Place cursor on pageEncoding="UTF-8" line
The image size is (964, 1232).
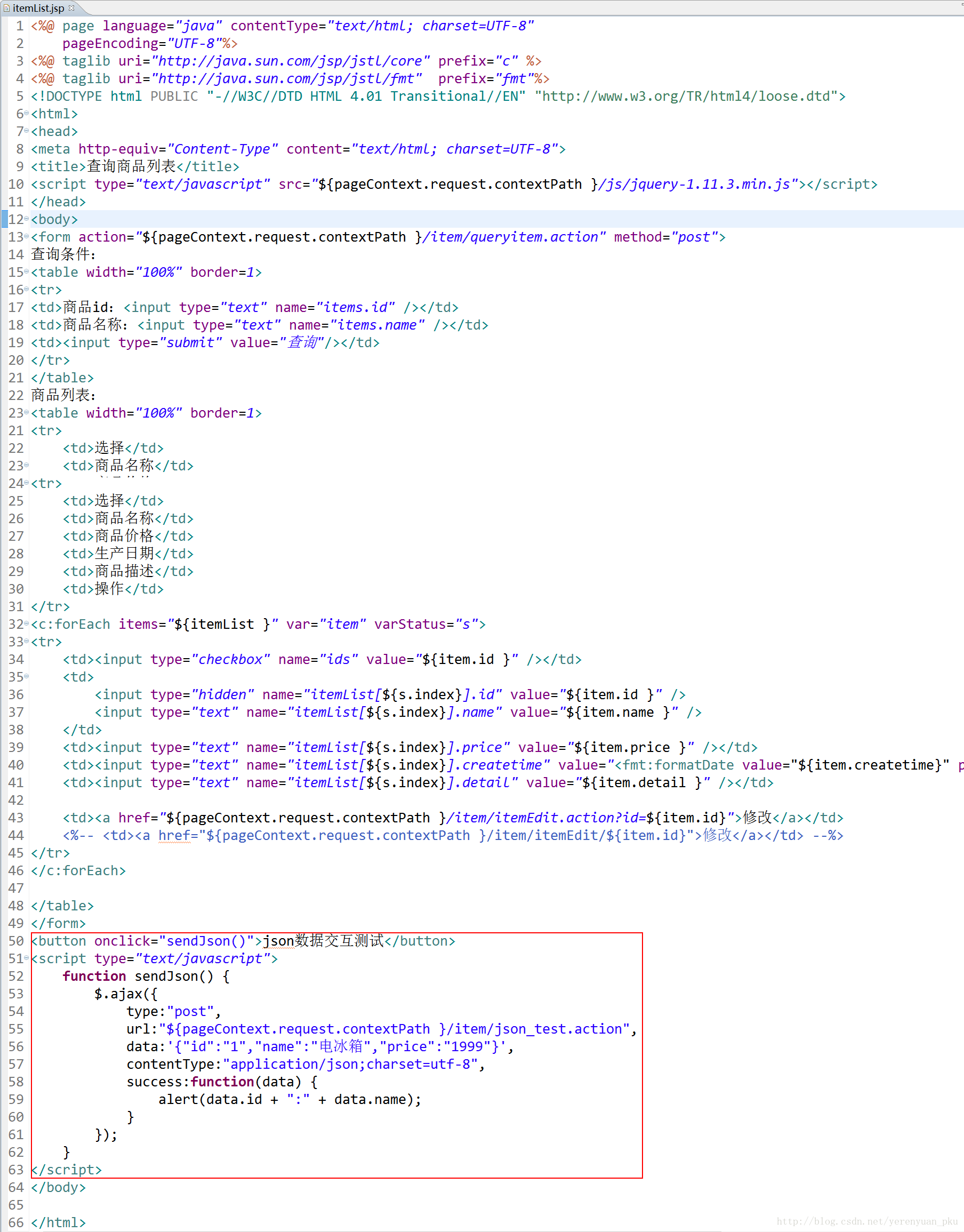pos(150,44)
